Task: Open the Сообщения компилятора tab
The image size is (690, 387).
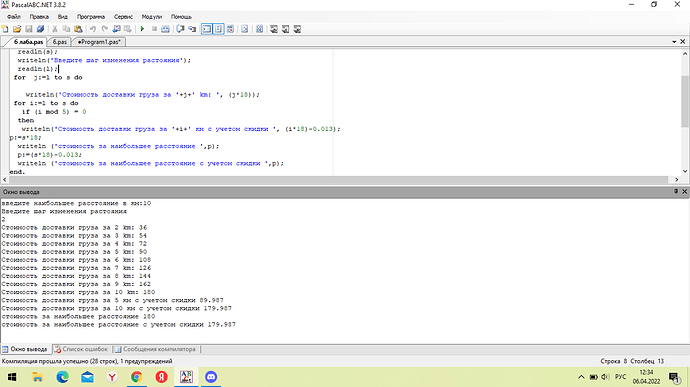Action: 155,349
